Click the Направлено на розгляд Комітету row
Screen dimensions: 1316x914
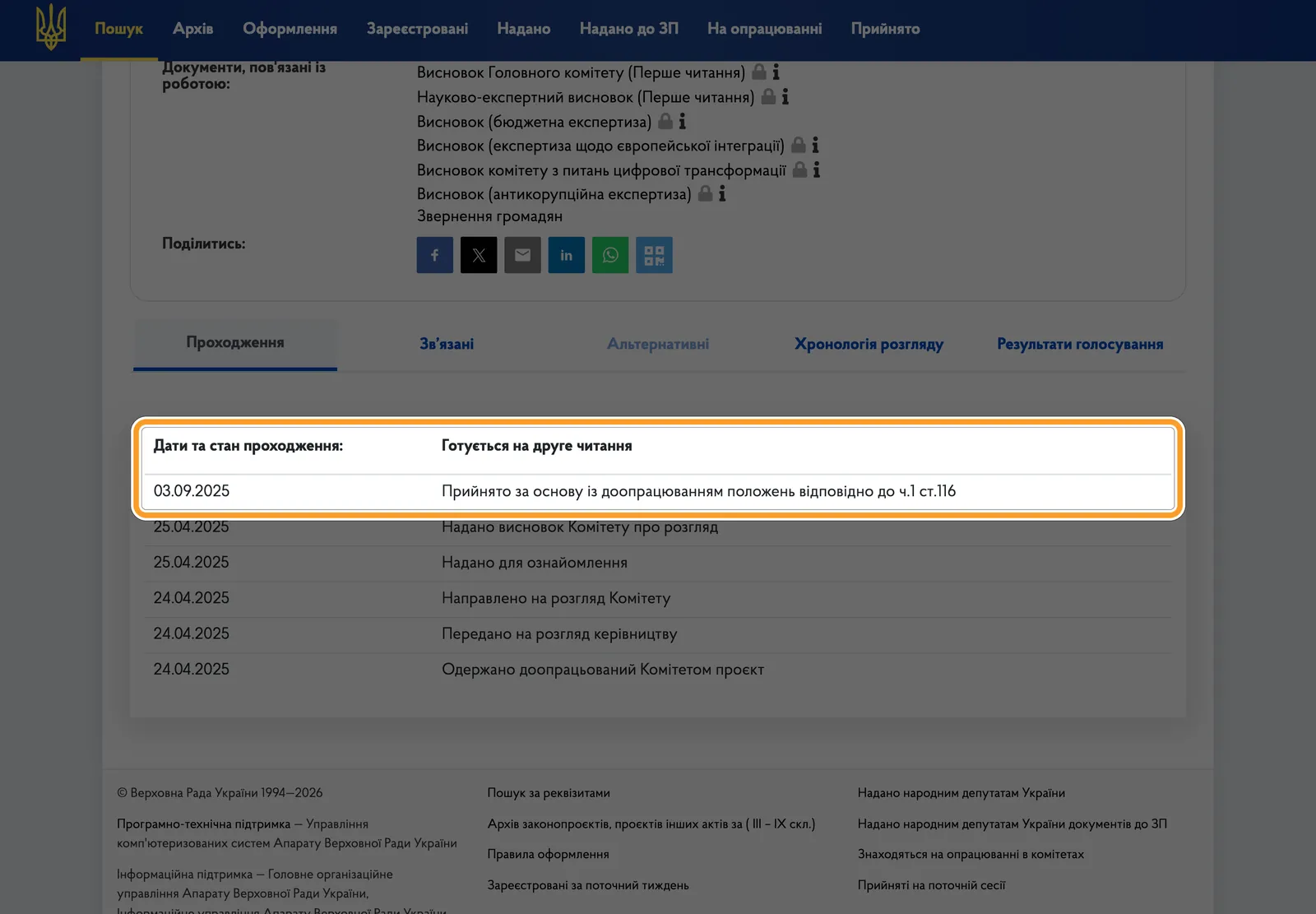[x=658, y=598]
